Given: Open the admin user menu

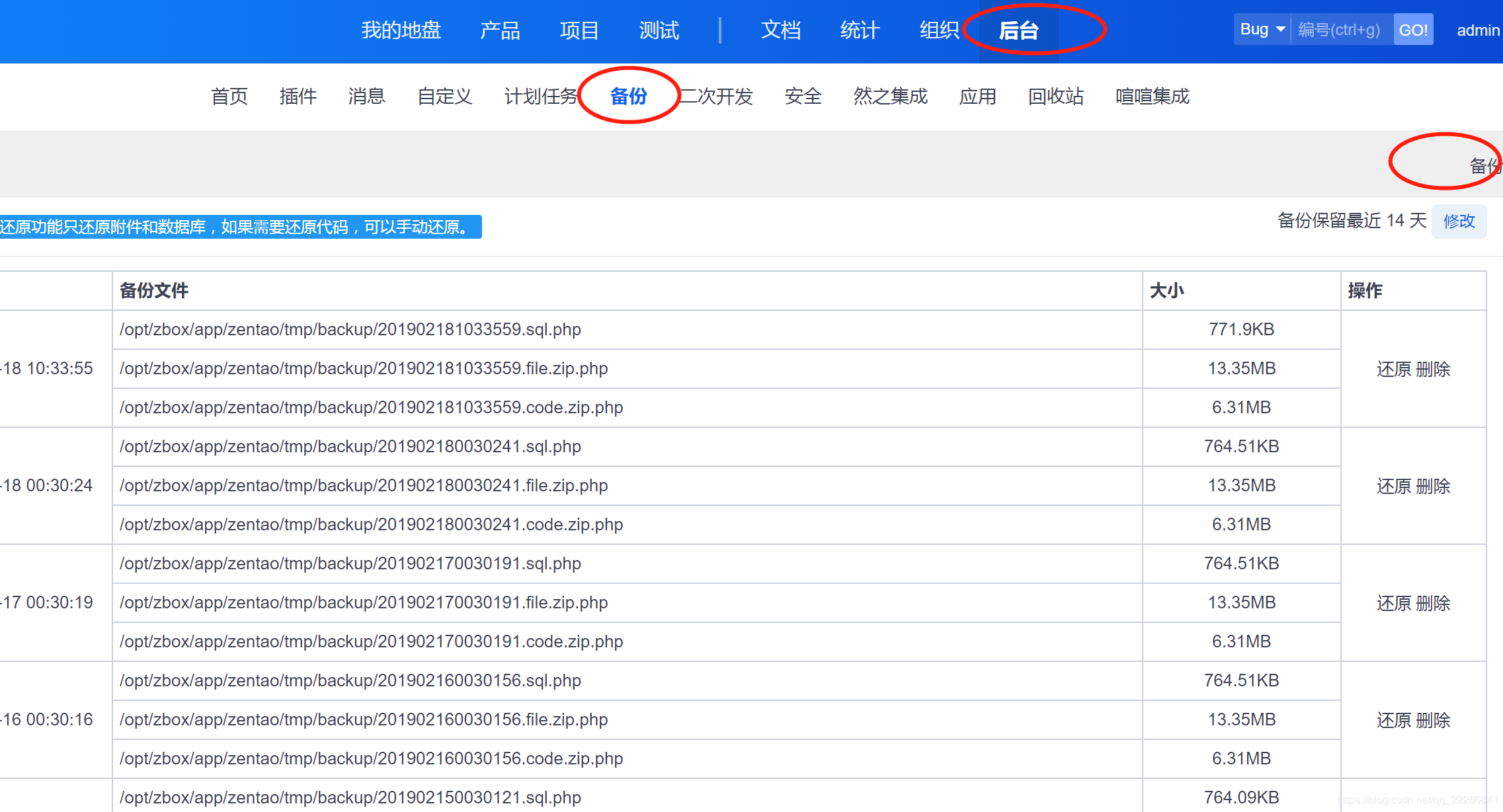Looking at the screenshot, I should [1477, 30].
